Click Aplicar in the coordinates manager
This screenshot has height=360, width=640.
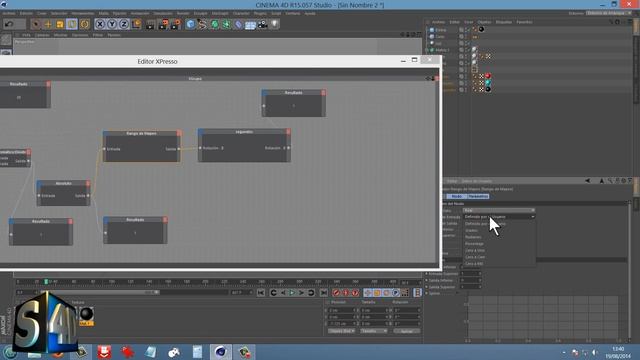tap(407, 331)
